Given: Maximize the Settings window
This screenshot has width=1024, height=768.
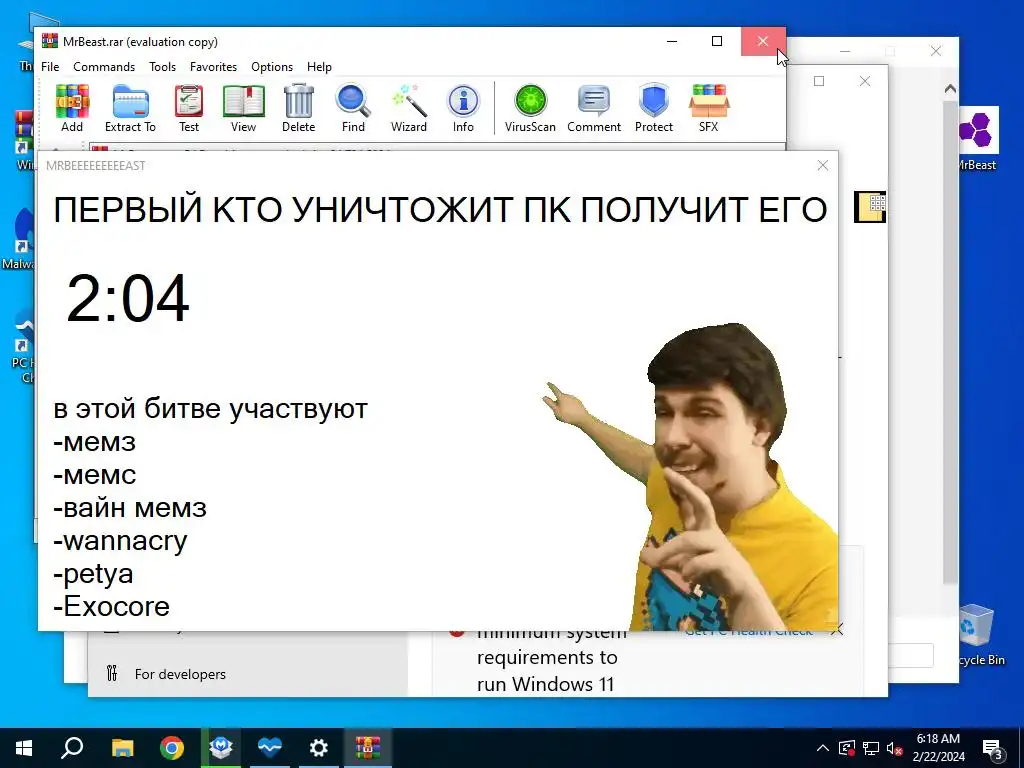Looking at the screenshot, I should 819,81.
